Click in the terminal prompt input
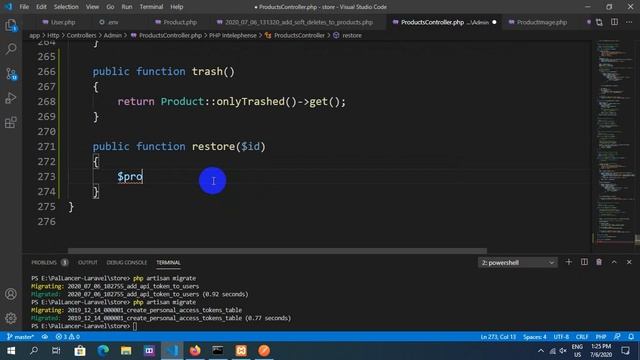 pyautogui.click(x=135, y=326)
